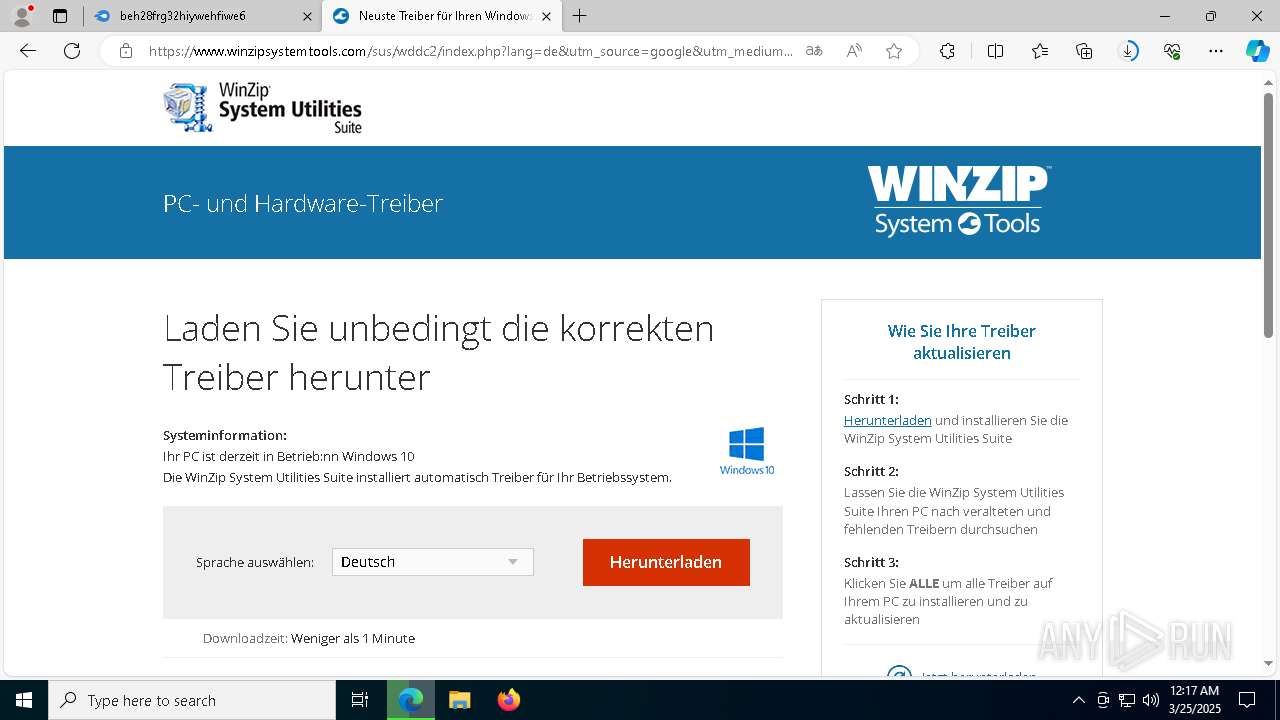This screenshot has width=1280, height=720.
Task: Click the address bar URL field
Action: tap(470, 51)
